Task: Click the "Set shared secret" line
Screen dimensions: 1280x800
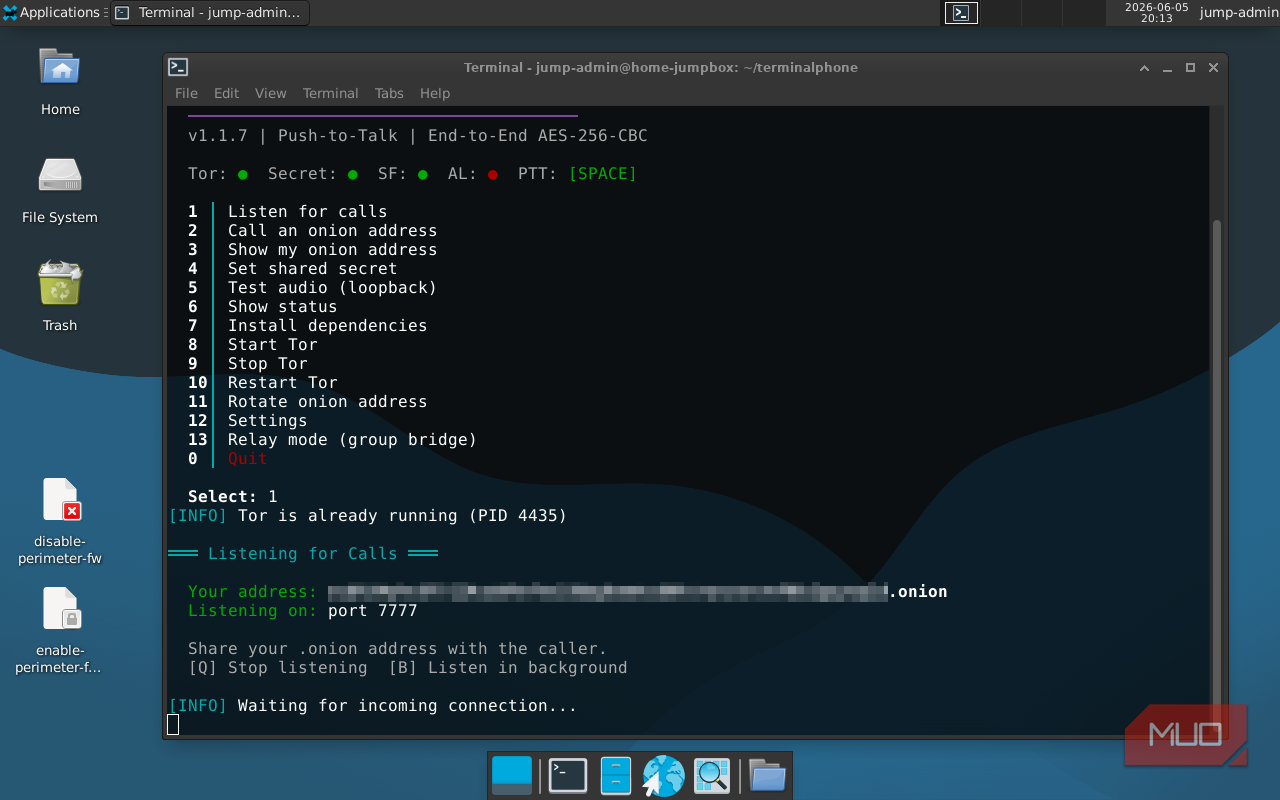Action: 312,268
